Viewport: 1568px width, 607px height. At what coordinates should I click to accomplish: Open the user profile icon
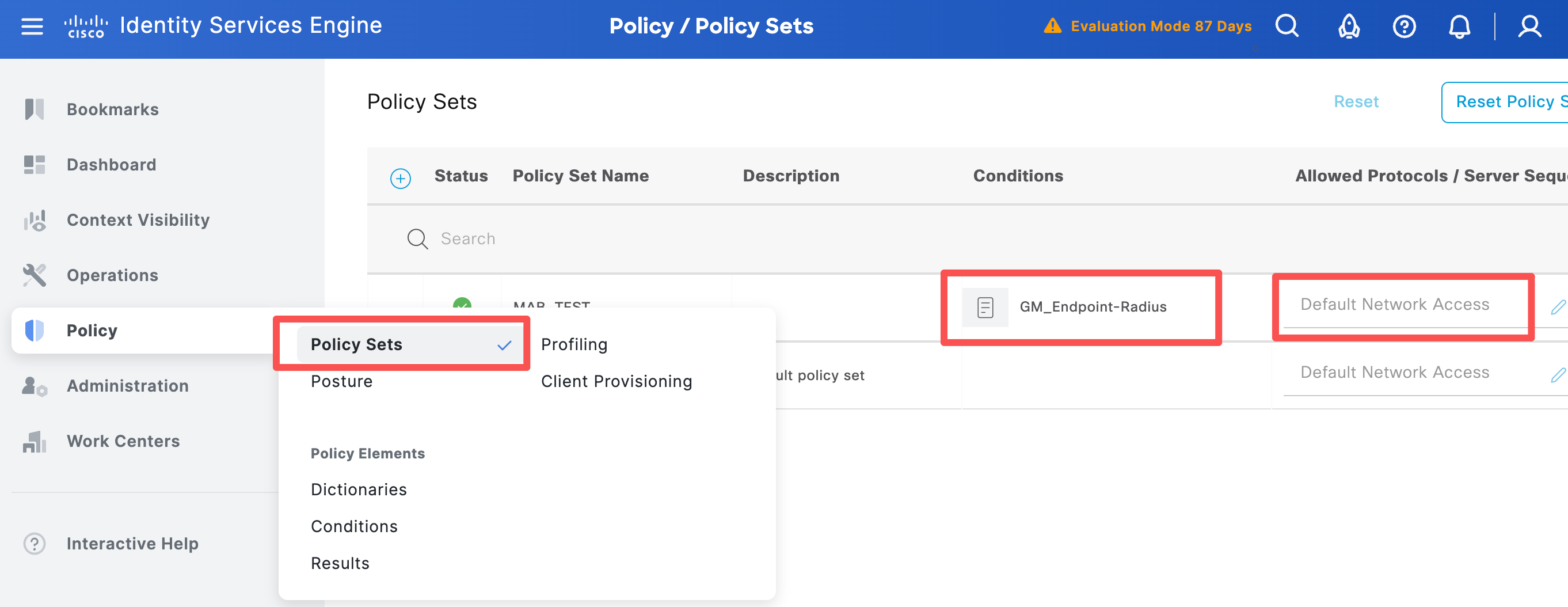point(1529,26)
